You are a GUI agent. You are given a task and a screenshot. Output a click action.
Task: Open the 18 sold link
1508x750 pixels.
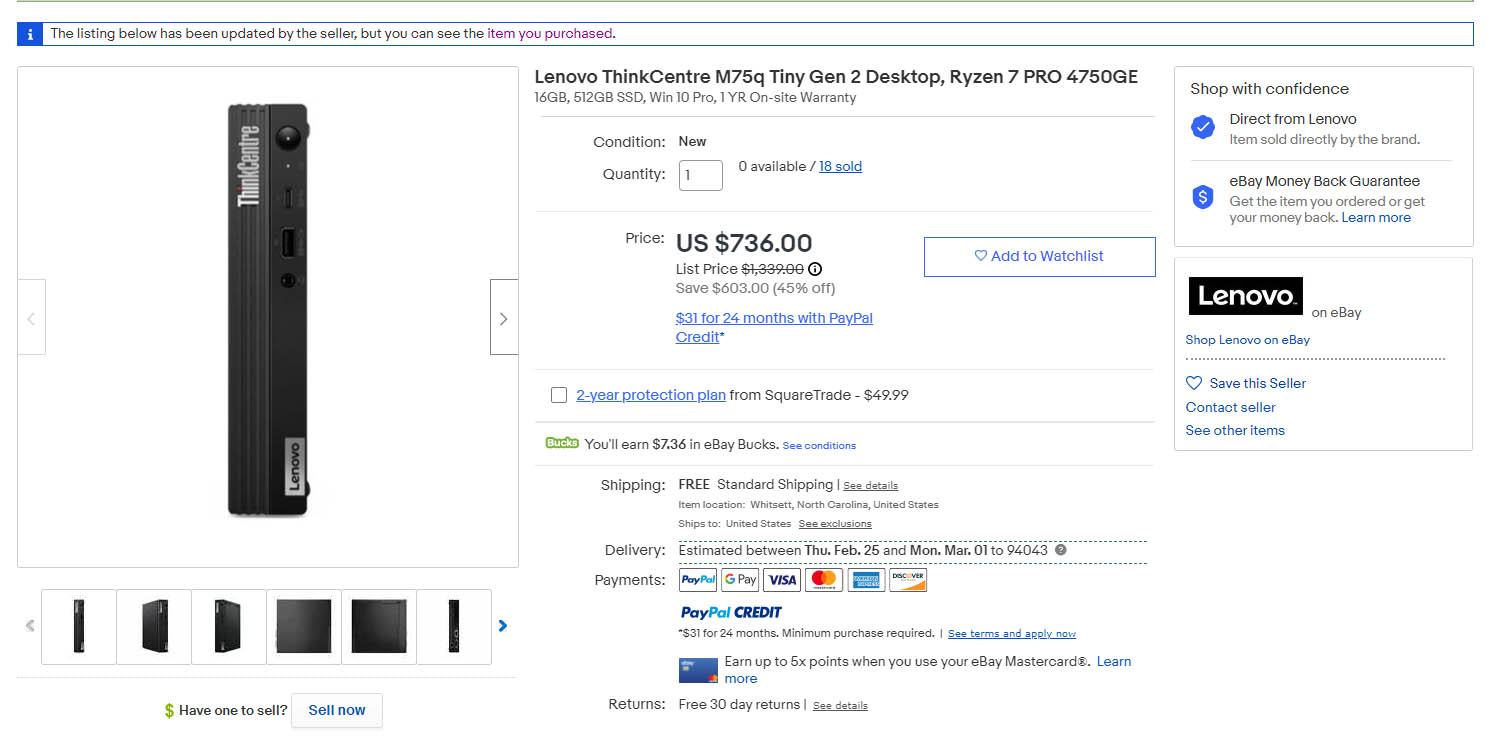click(840, 167)
